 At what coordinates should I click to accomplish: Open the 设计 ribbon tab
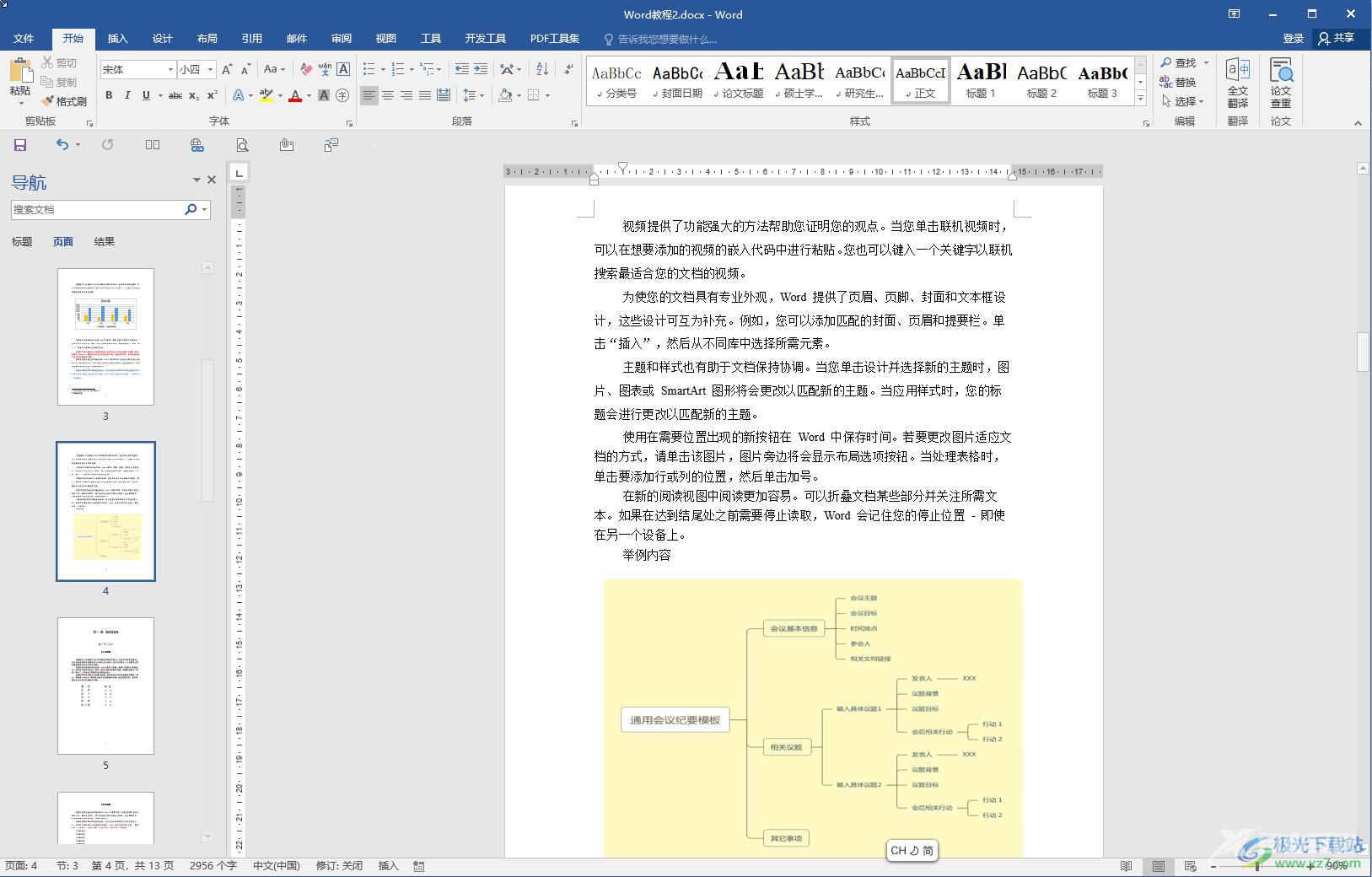pyautogui.click(x=162, y=39)
